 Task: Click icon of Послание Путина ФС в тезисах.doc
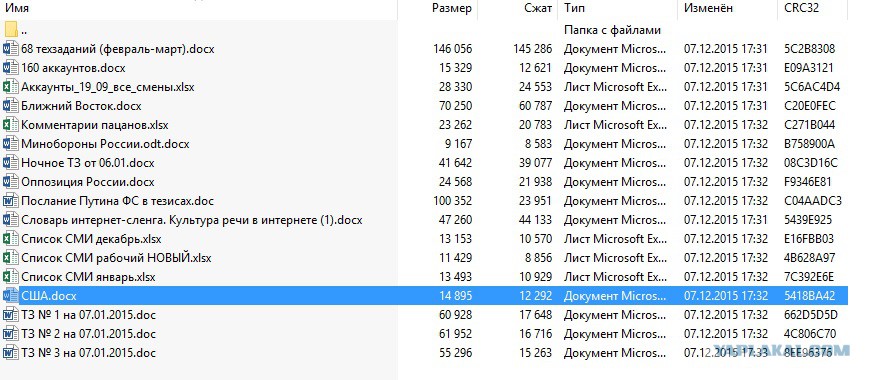[x=11, y=201]
